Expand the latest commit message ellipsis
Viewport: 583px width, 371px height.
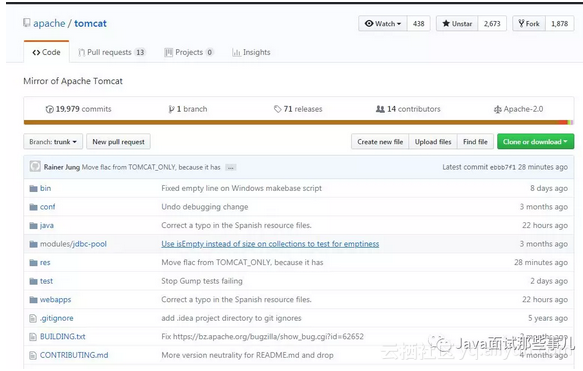(231, 168)
